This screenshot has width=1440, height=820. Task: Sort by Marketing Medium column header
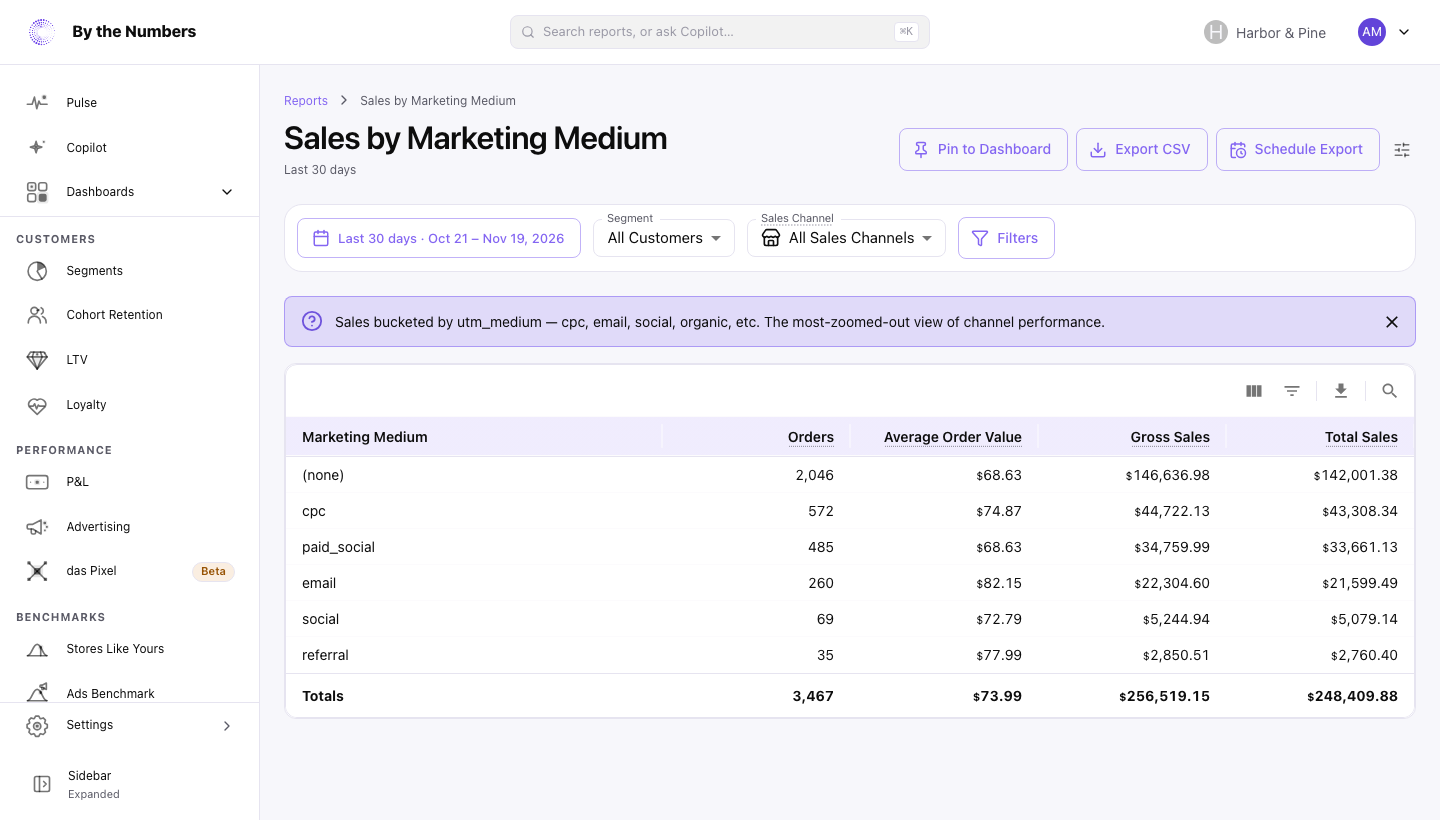pyautogui.click(x=365, y=437)
